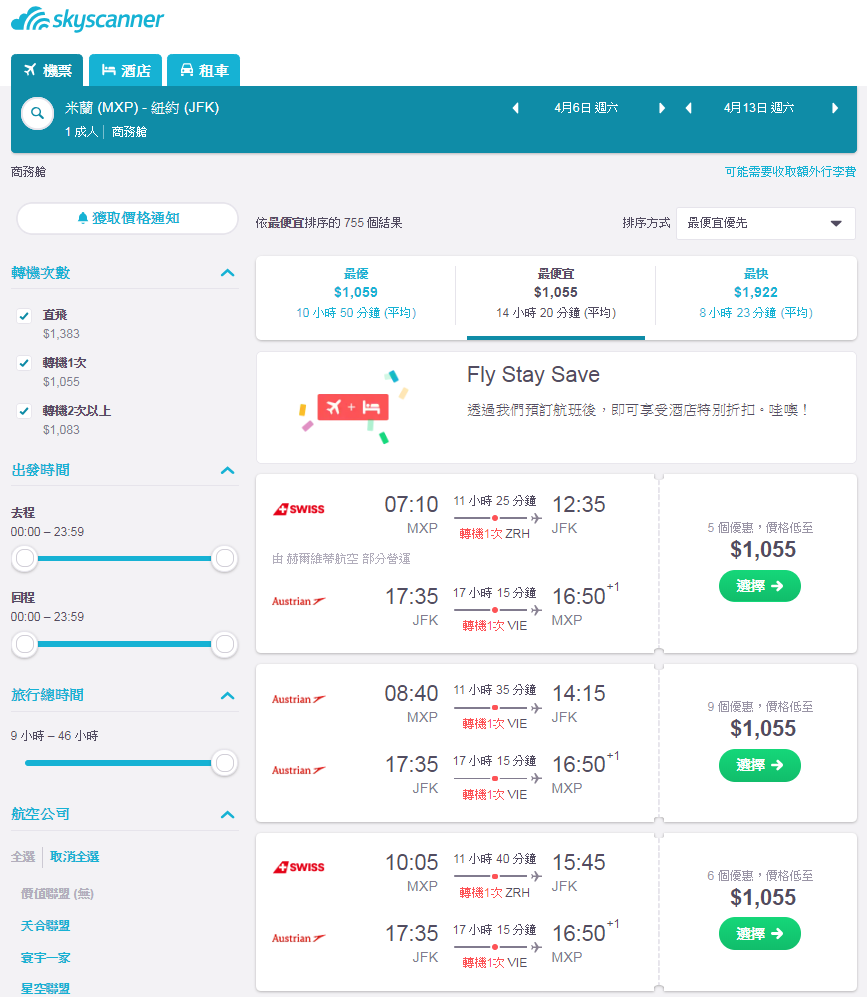Viewport: 867px width, 997px height.
Task: Click the bed icon in 酒店 tab
Action: pyautogui.click(x=108, y=69)
